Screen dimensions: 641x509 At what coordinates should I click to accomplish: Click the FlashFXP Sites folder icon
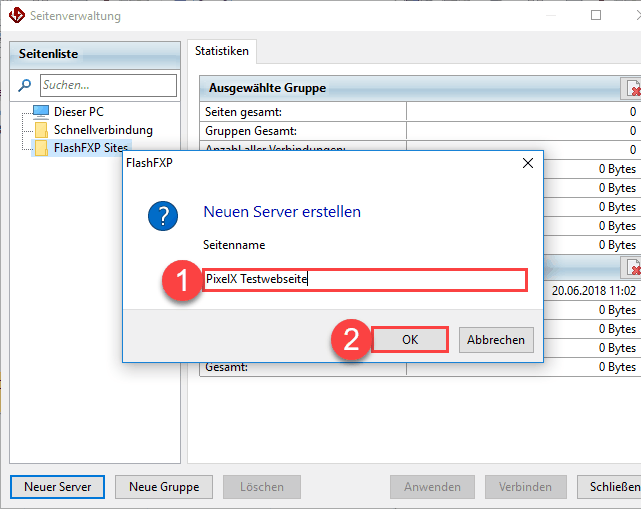[41, 148]
